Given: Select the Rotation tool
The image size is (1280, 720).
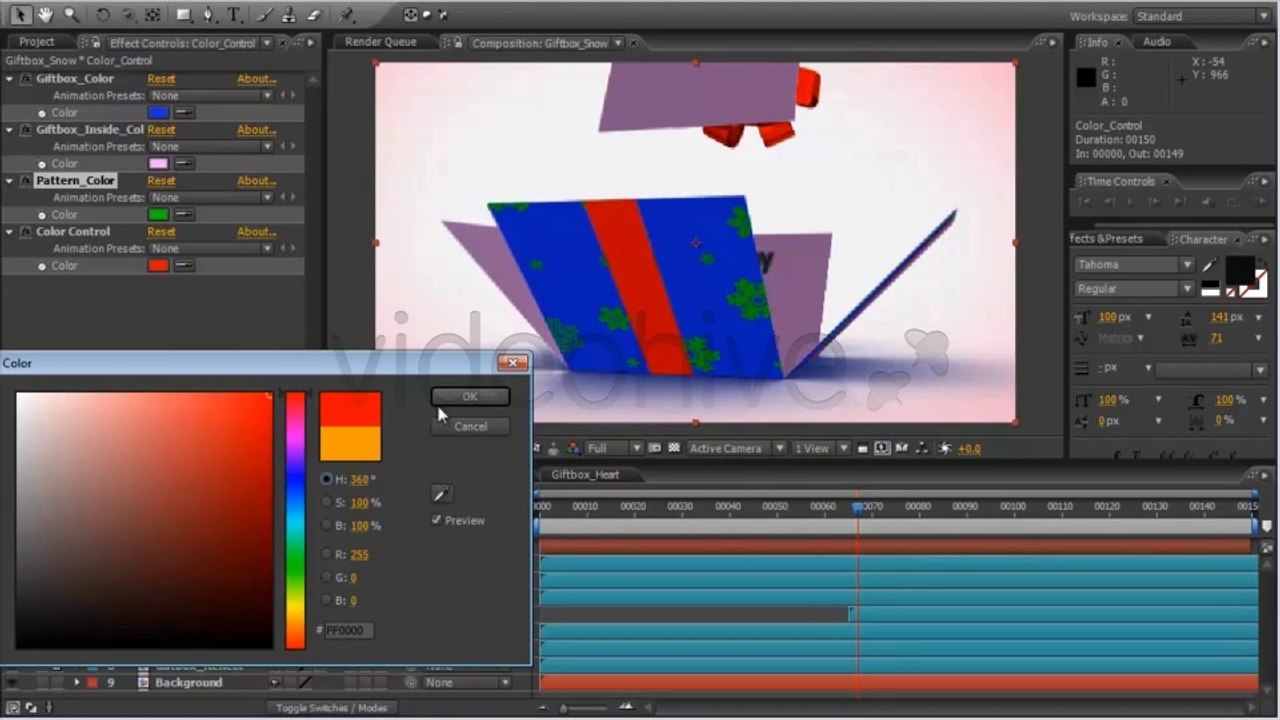Looking at the screenshot, I should pos(103,14).
